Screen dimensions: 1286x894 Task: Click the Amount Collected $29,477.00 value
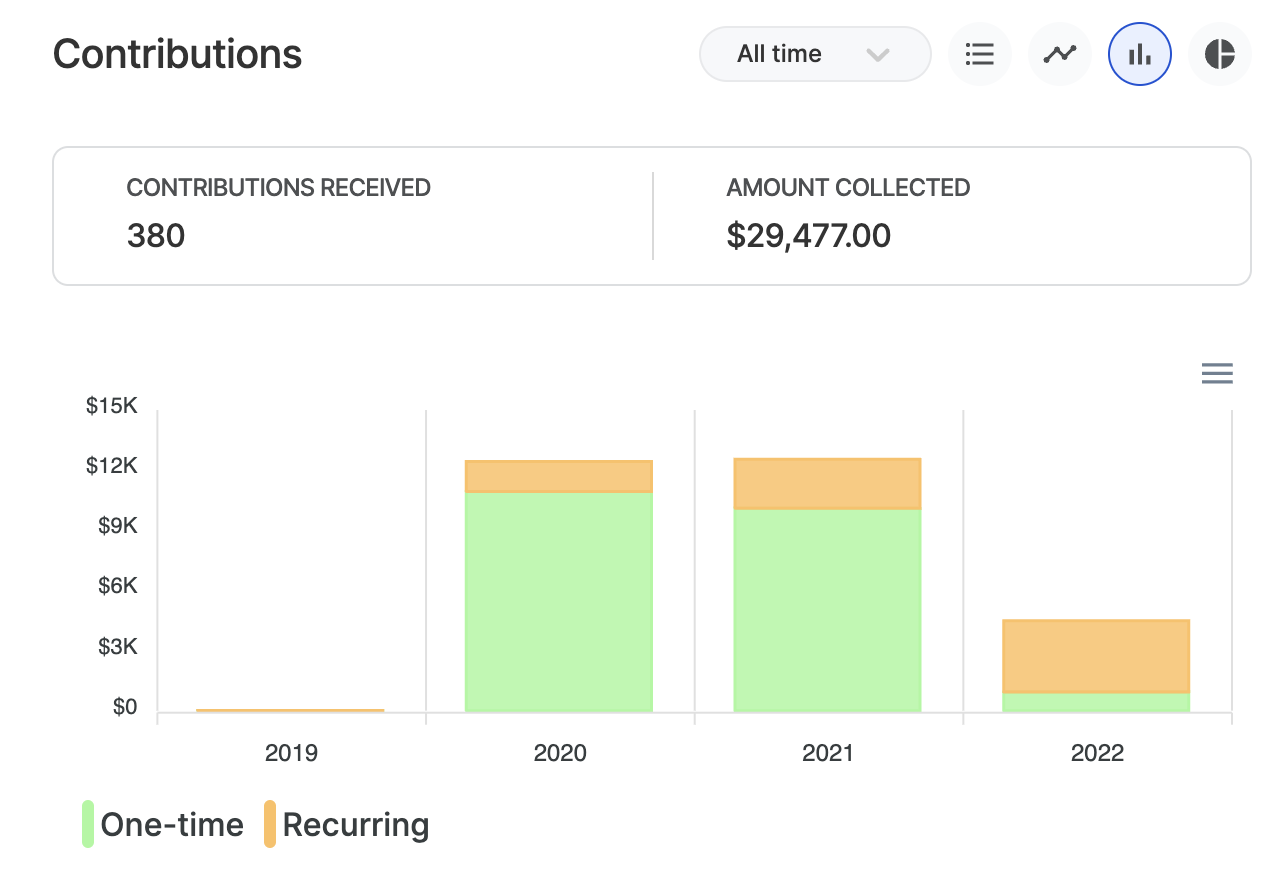point(808,236)
